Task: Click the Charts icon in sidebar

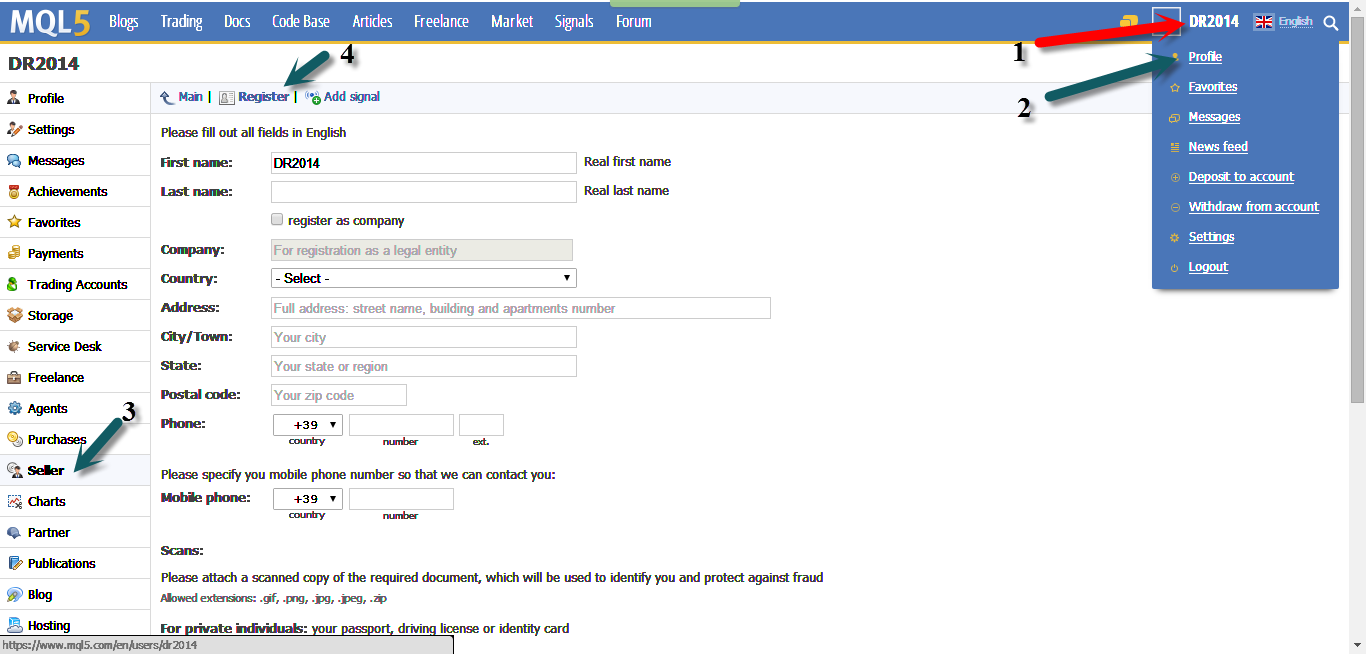Action: click(x=14, y=501)
